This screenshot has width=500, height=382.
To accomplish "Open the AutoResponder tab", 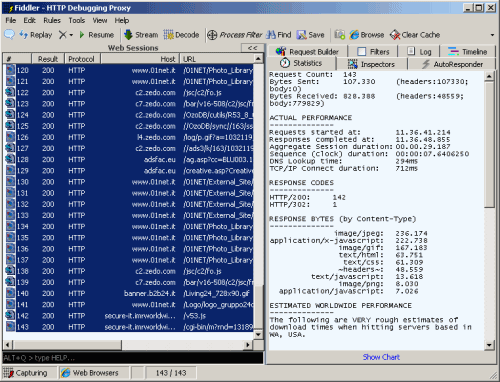I will click(452, 64).
